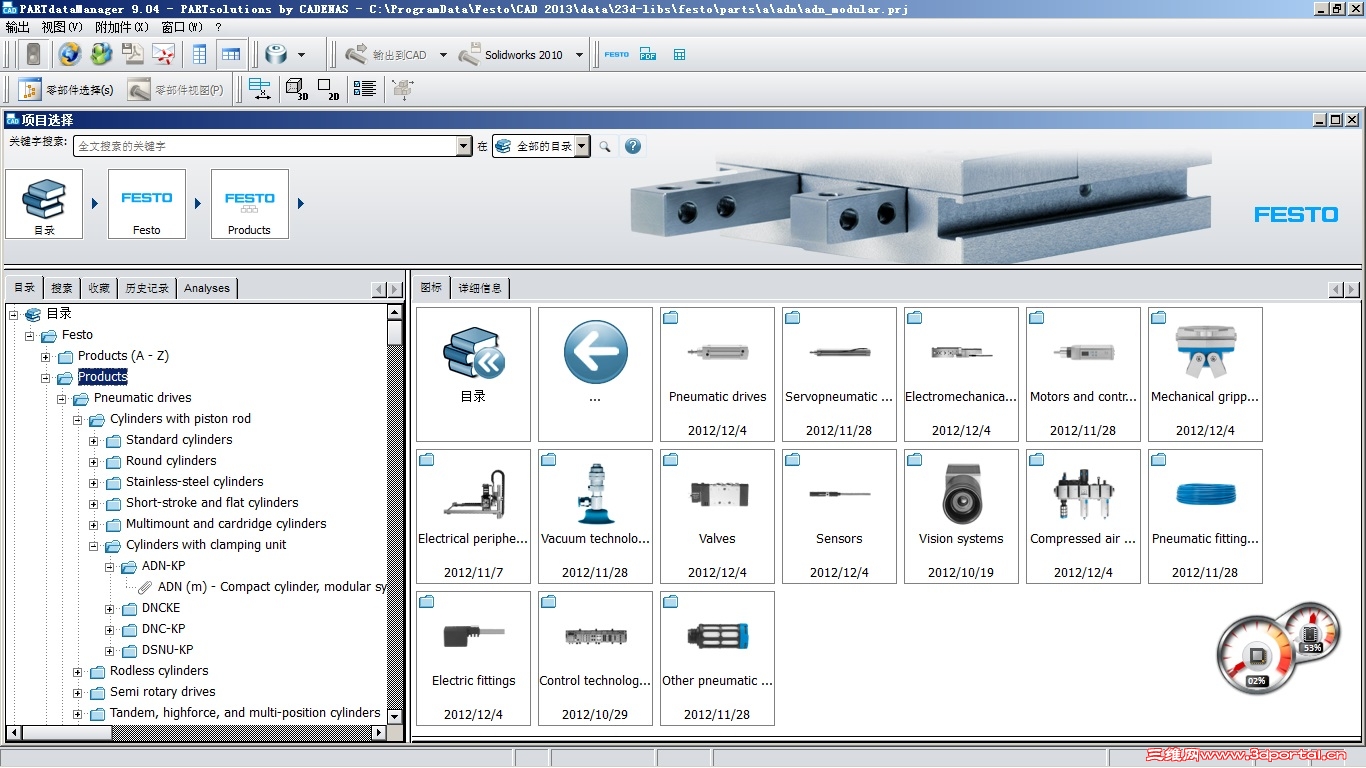Open the 窗口(W) menu
1366x768 pixels.
click(182, 27)
